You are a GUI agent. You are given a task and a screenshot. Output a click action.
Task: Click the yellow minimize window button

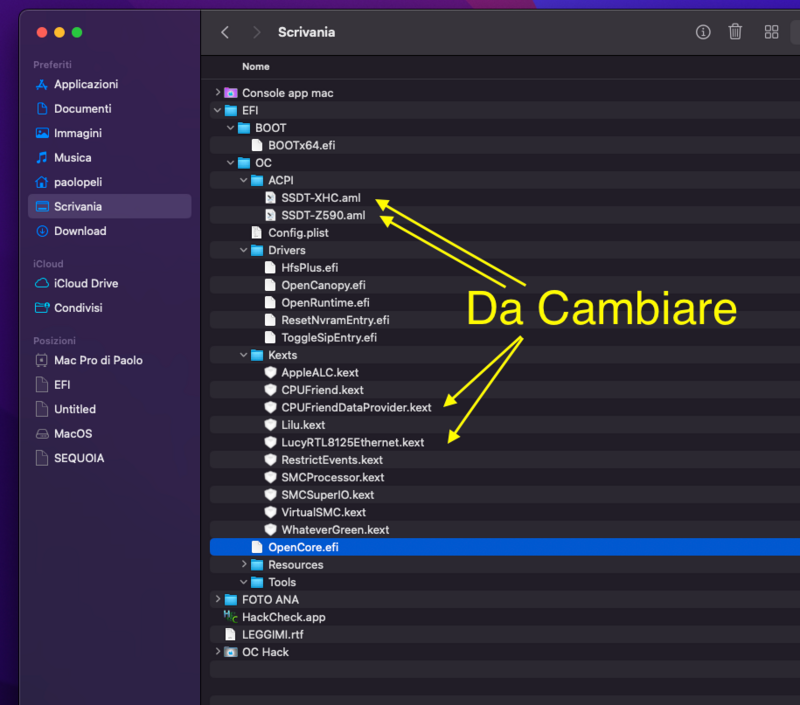click(x=59, y=33)
